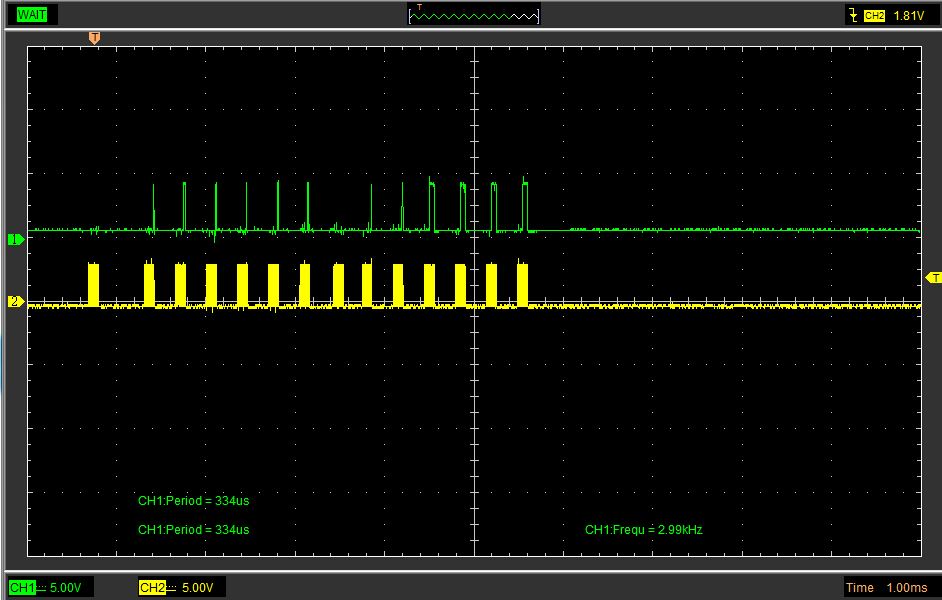Click the falling-edge trigger slope icon
This screenshot has height=600, width=942.
click(853, 15)
